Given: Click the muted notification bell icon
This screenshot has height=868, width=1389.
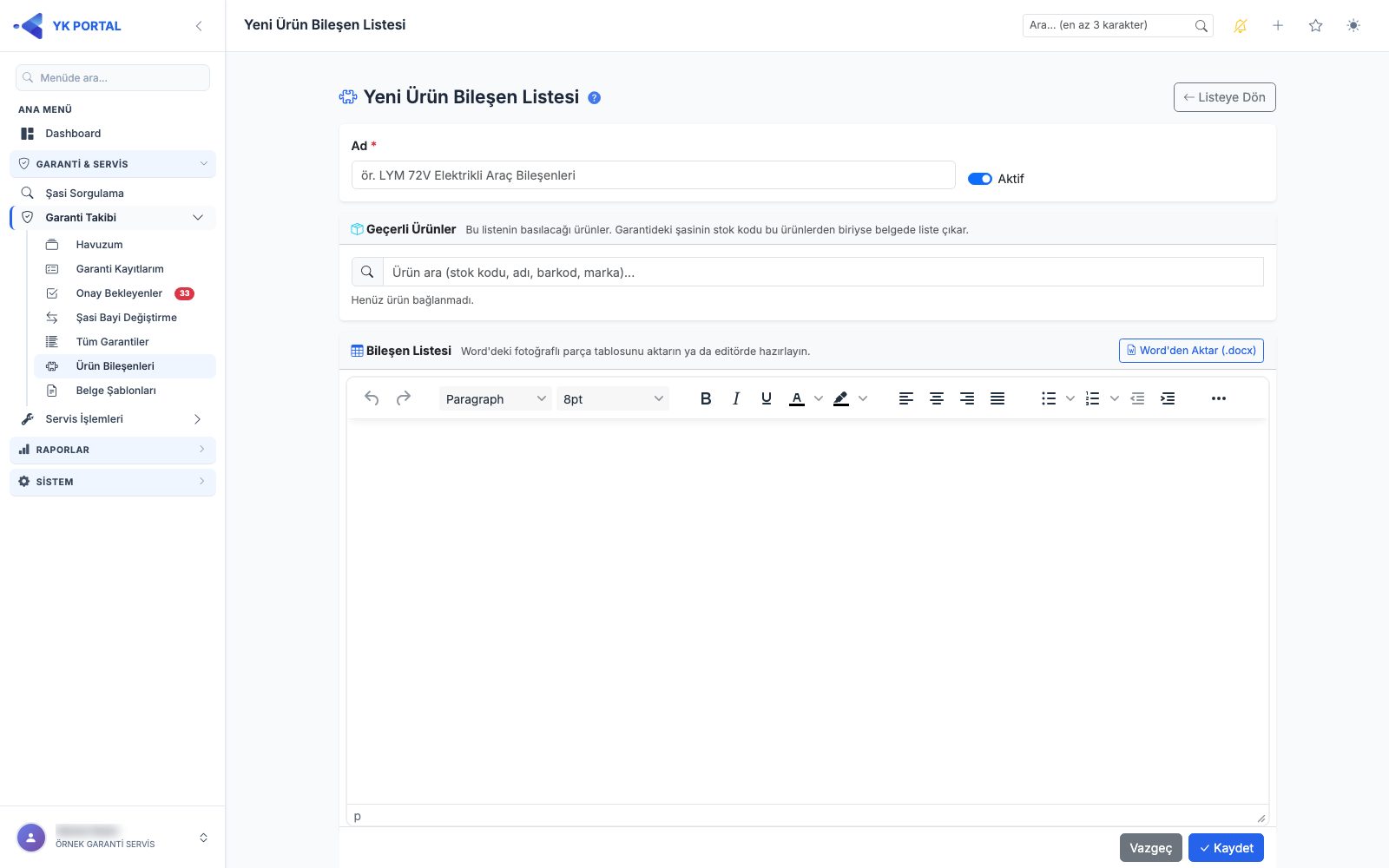Looking at the screenshot, I should pos(1241,26).
